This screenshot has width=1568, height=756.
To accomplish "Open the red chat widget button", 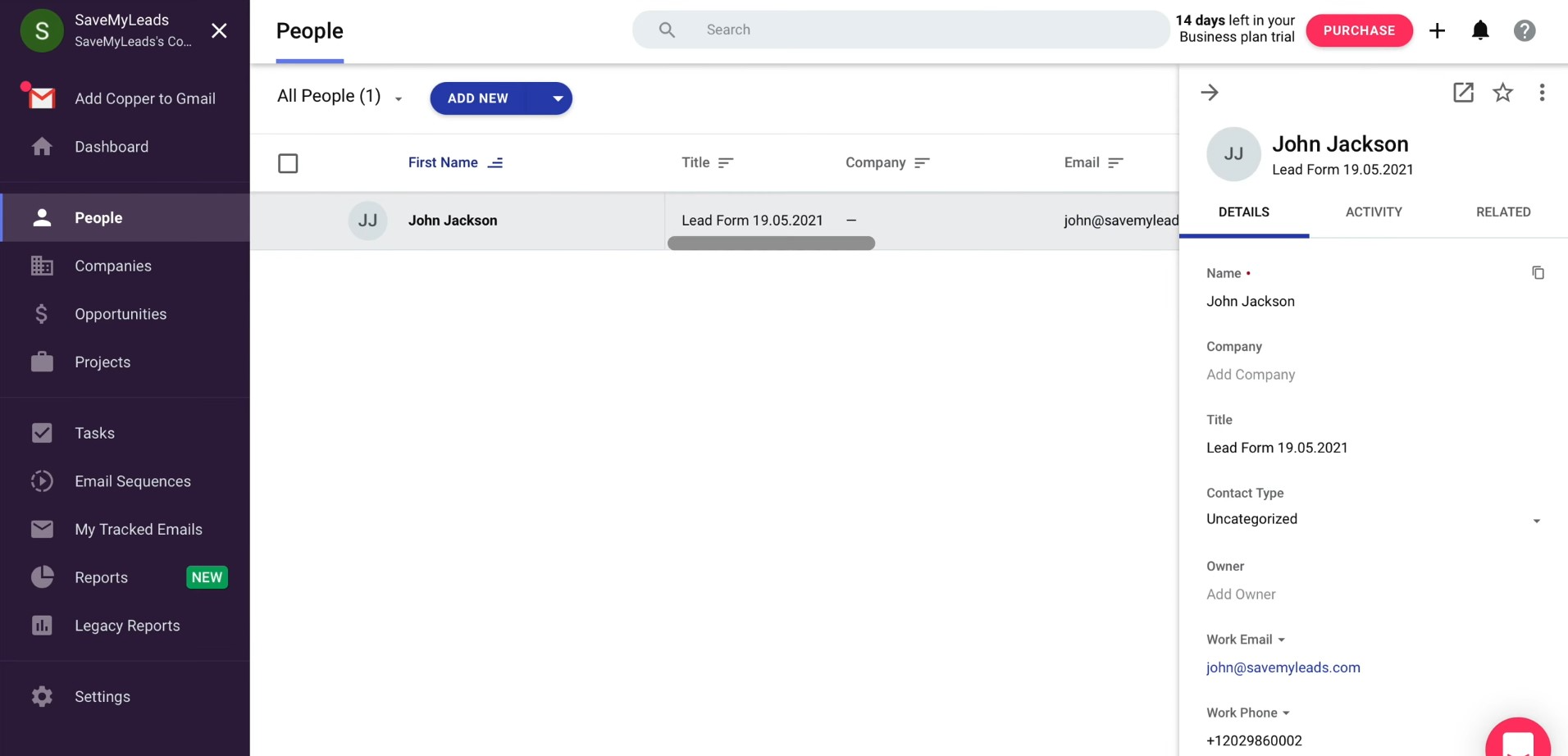I will (1517, 738).
